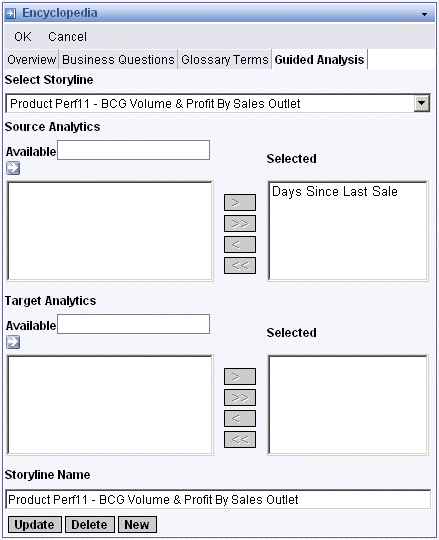Viewport: 439px width, 540px height.
Task: Open the Glossary Terms tab
Action: pyautogui.click(x=224, y=60)
